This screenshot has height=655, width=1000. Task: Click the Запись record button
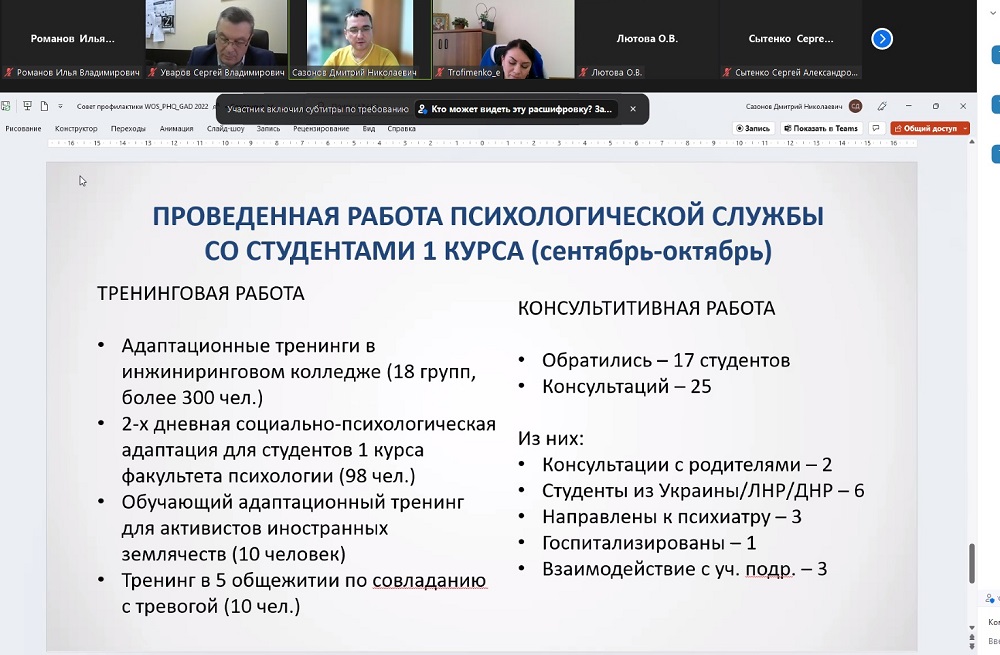point(753,128)
